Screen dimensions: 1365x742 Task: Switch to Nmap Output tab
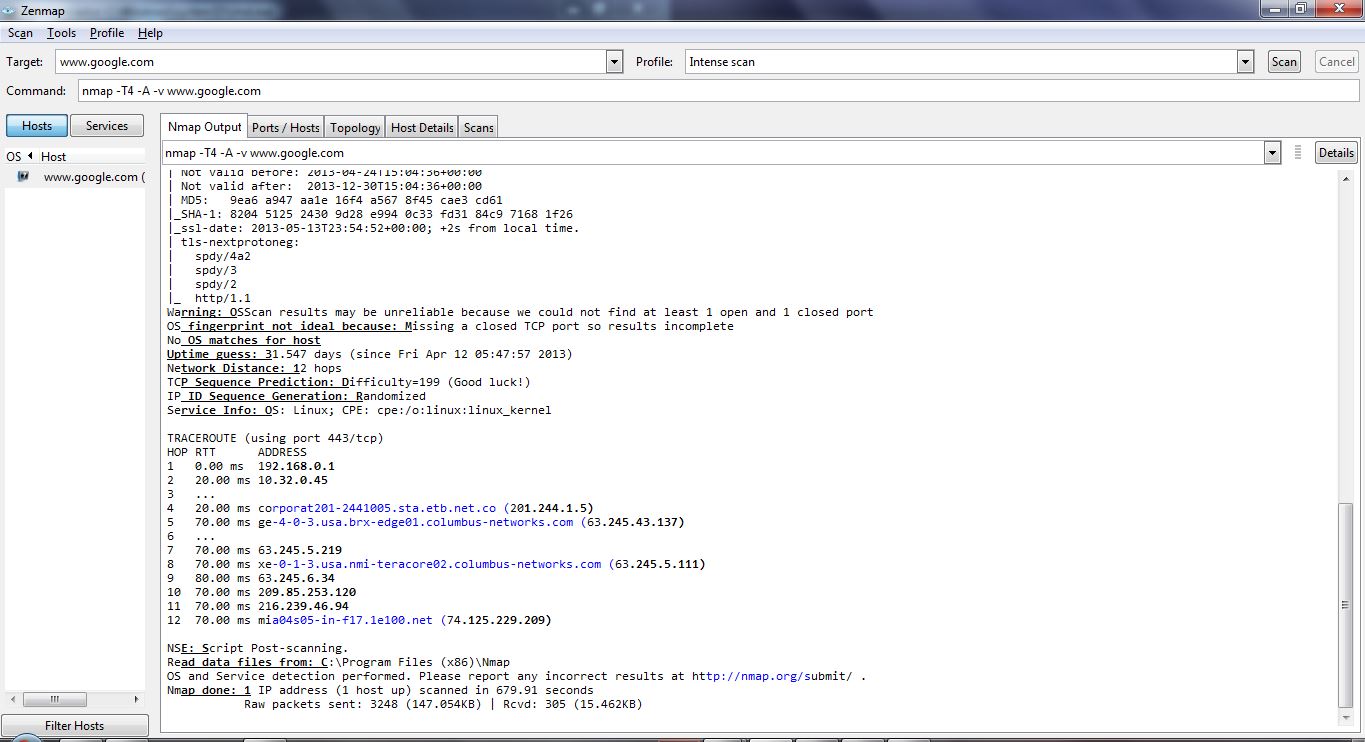[204, 127]
